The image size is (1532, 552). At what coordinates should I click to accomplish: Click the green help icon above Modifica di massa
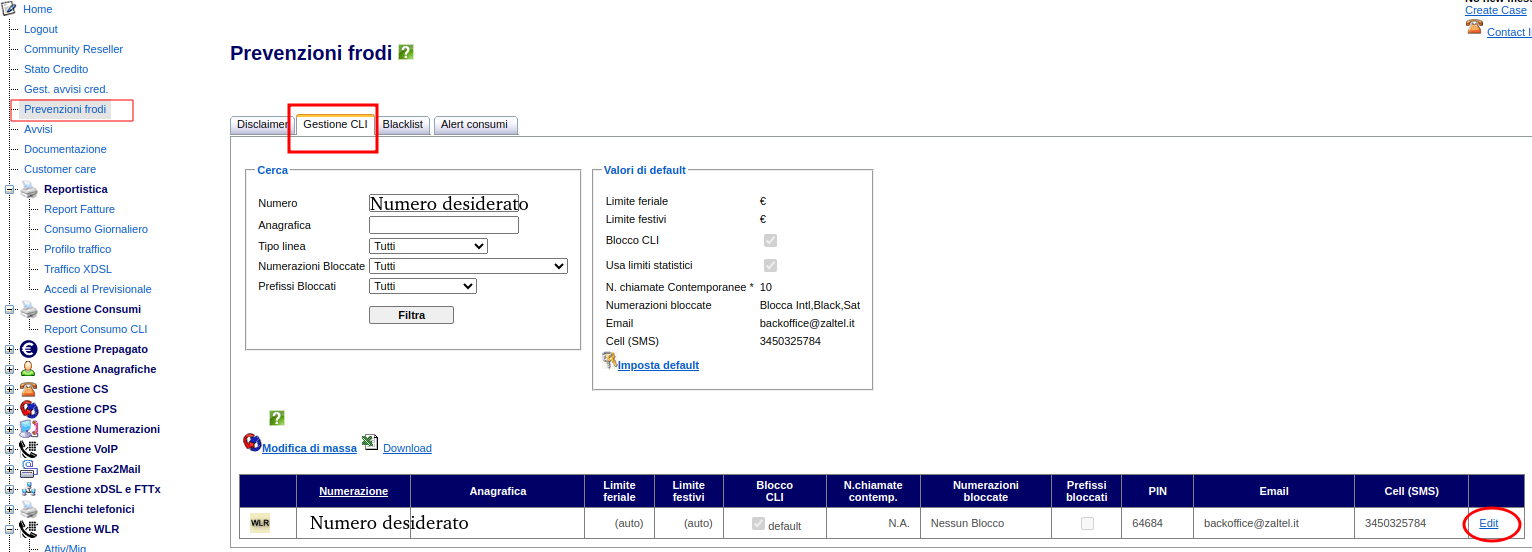pyautogui.click(x=277, y=418)
